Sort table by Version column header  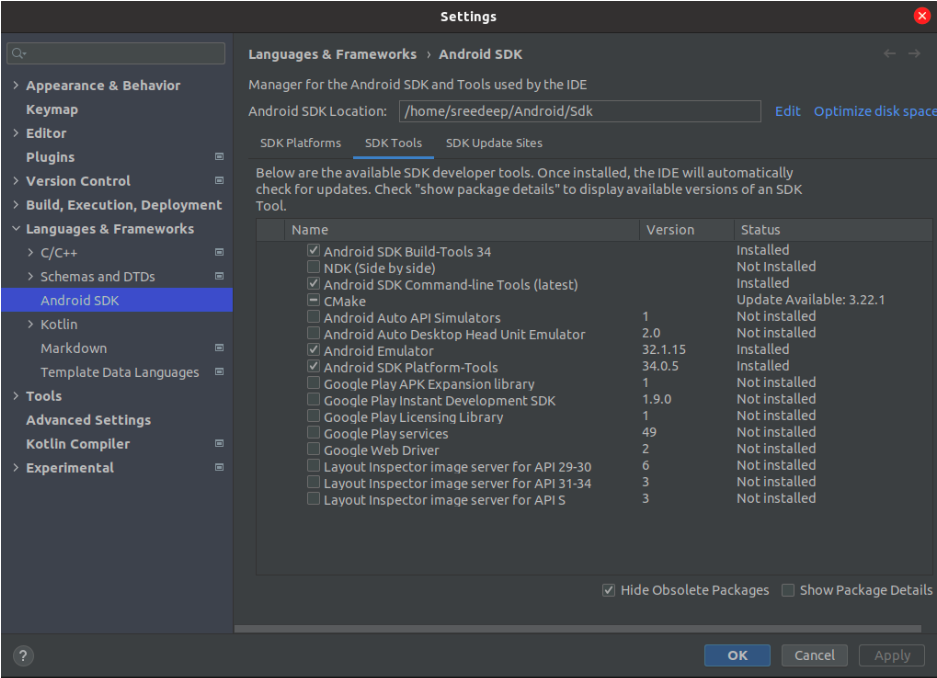[686, 230]
